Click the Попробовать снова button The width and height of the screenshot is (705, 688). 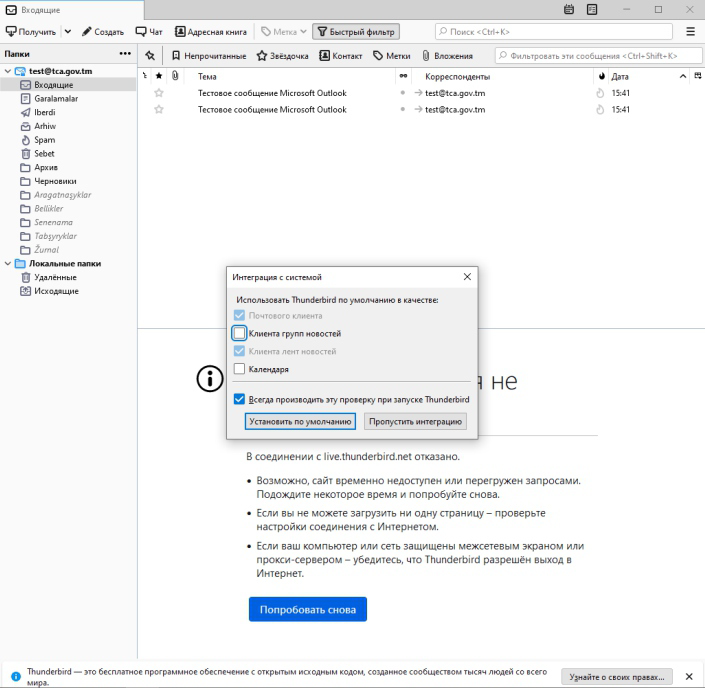tap(308, 609)
